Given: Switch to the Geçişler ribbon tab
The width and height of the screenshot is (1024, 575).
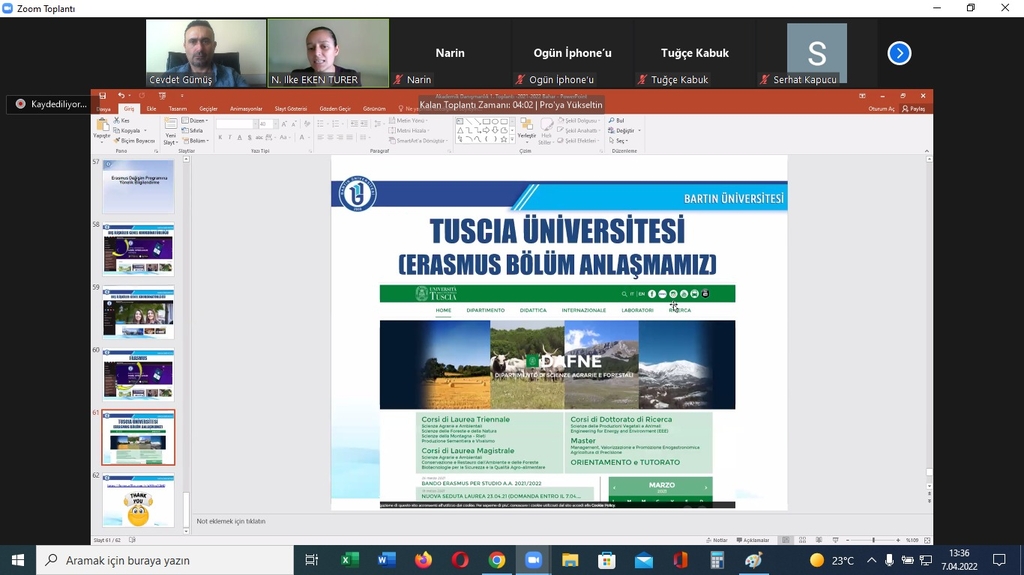Looking at the screenshot, I should point(208,108).
